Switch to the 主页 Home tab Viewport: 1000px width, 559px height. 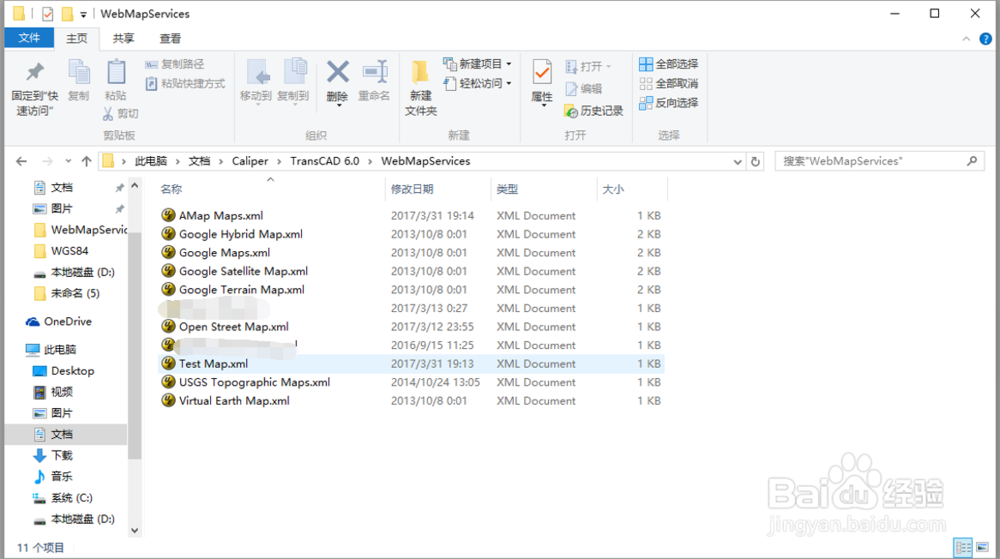pyautogui.click(x=77, y=38)
